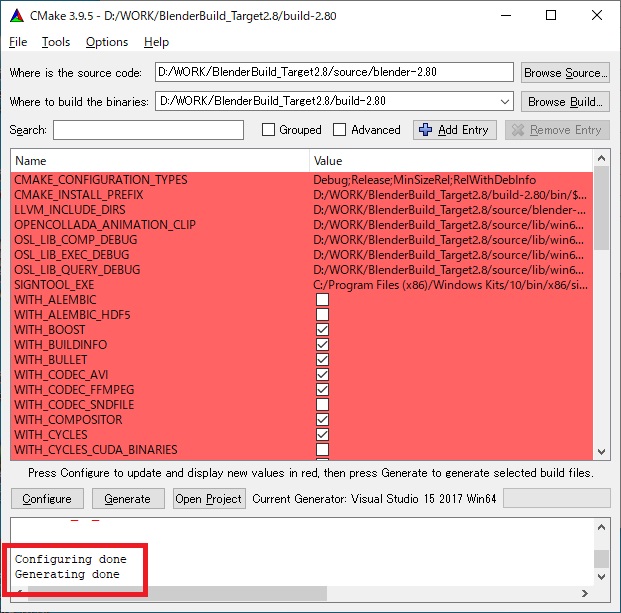621x613 pixels.
Task: Close the CMake window
Action: 596,15
